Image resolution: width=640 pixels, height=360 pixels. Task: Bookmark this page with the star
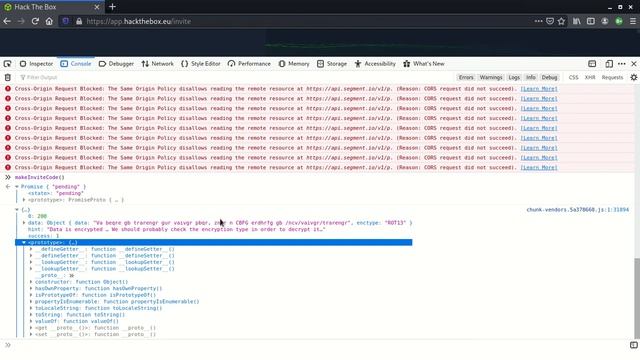pyautogui.click(x=561, y=21)
